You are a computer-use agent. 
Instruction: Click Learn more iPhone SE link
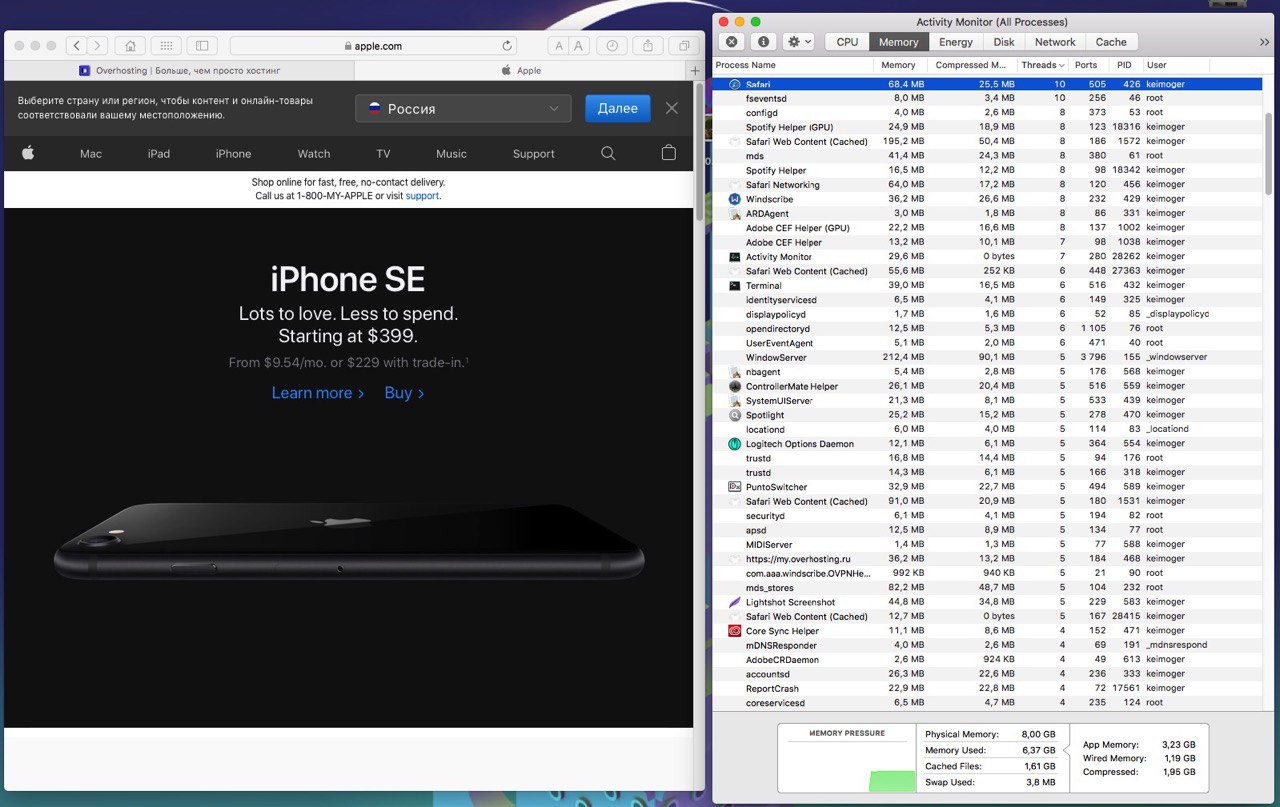point(317,393)
